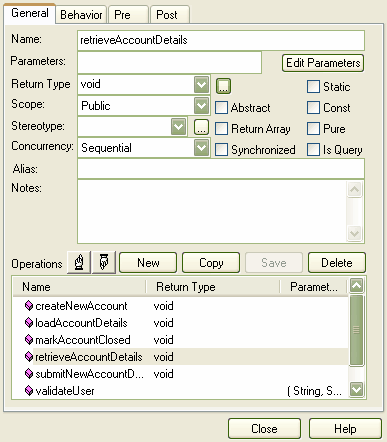
Task: Check the Is Query option
Action: (x=313, y=150)
